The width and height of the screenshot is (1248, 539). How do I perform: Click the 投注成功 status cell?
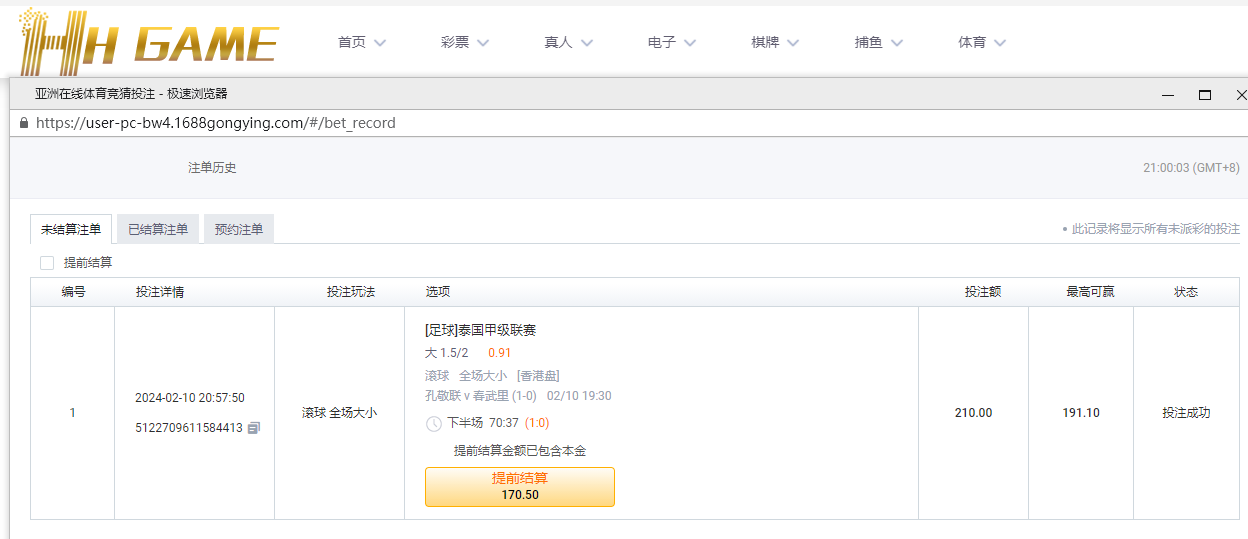coord(1186,413)
